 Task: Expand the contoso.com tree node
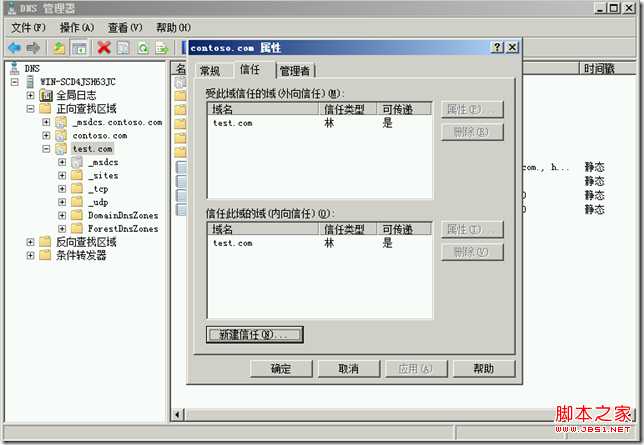pyautogui.click(x=46, y=135)
